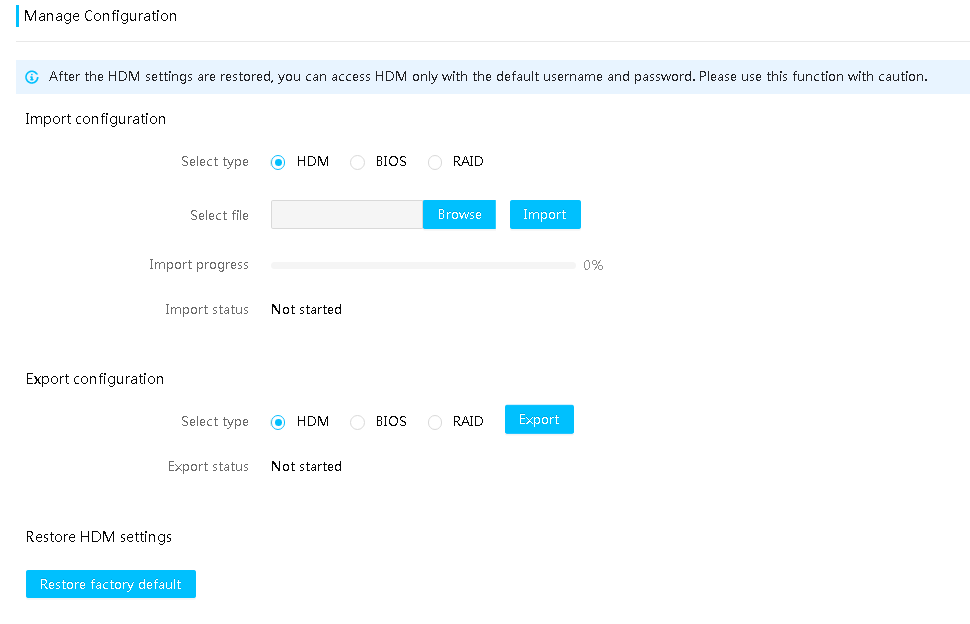Click the Restore HDM settings heading
The image size is (970, 624).
tap(99, 537)
